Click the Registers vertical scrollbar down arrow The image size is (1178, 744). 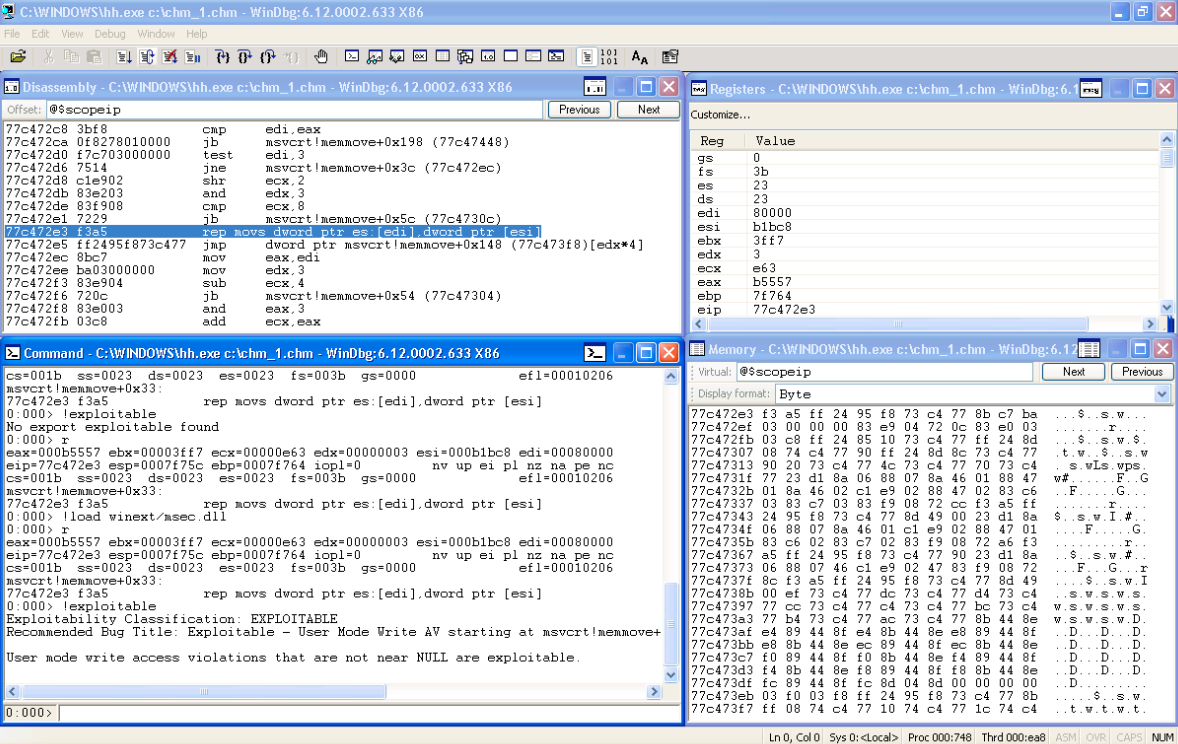(1166, 307)
